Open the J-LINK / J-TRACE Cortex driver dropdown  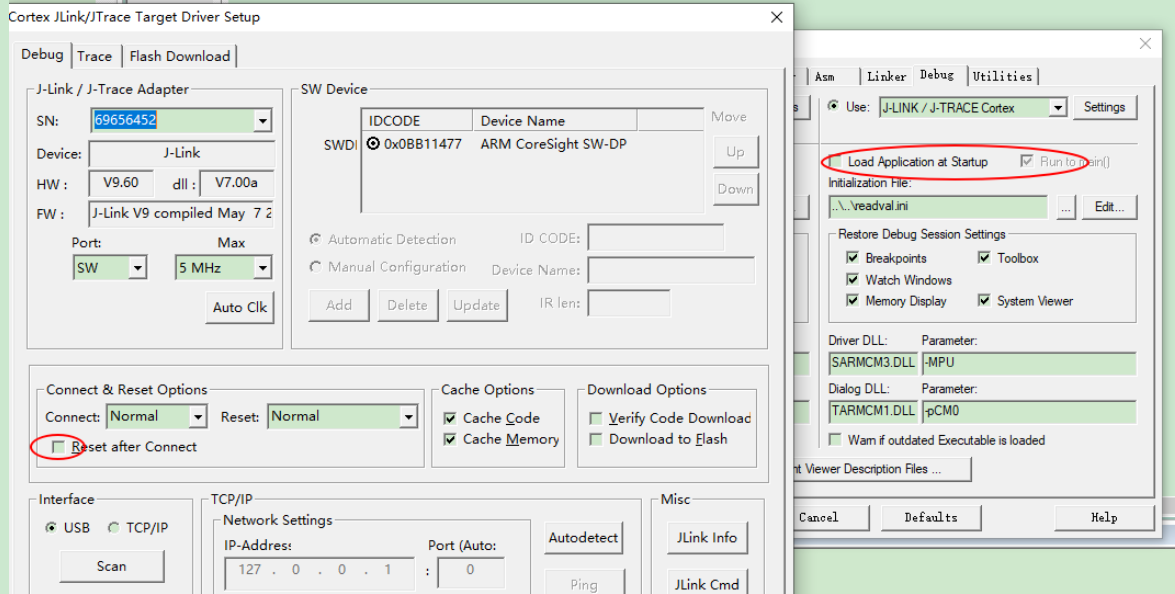pyautogui.click(x=1057, y=108)
